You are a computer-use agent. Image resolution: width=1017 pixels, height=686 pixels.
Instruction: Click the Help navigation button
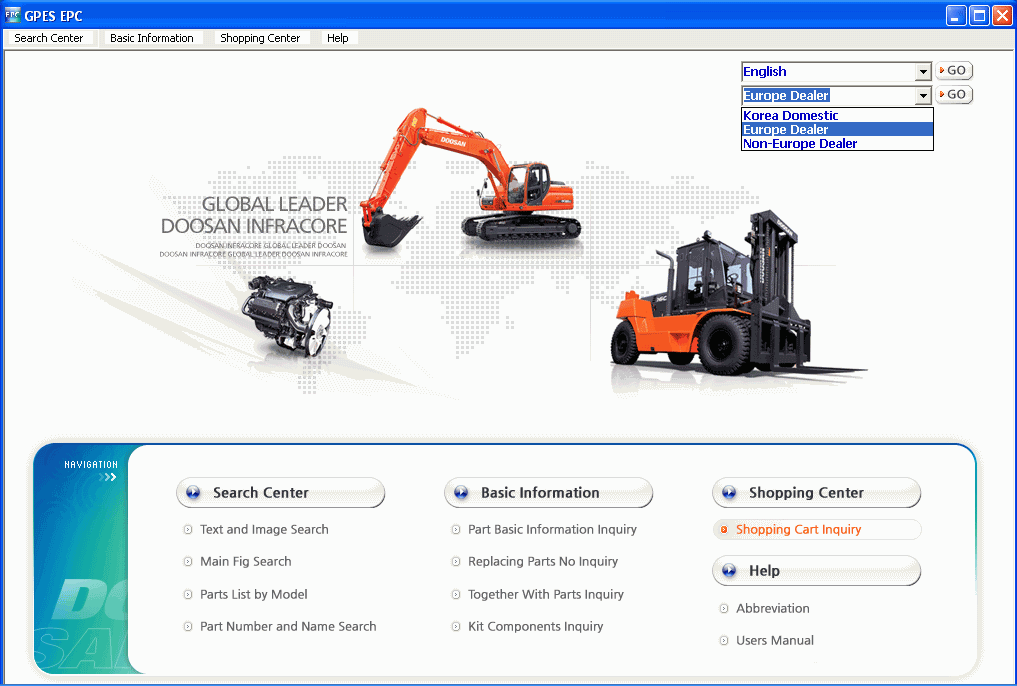point(816,571)
